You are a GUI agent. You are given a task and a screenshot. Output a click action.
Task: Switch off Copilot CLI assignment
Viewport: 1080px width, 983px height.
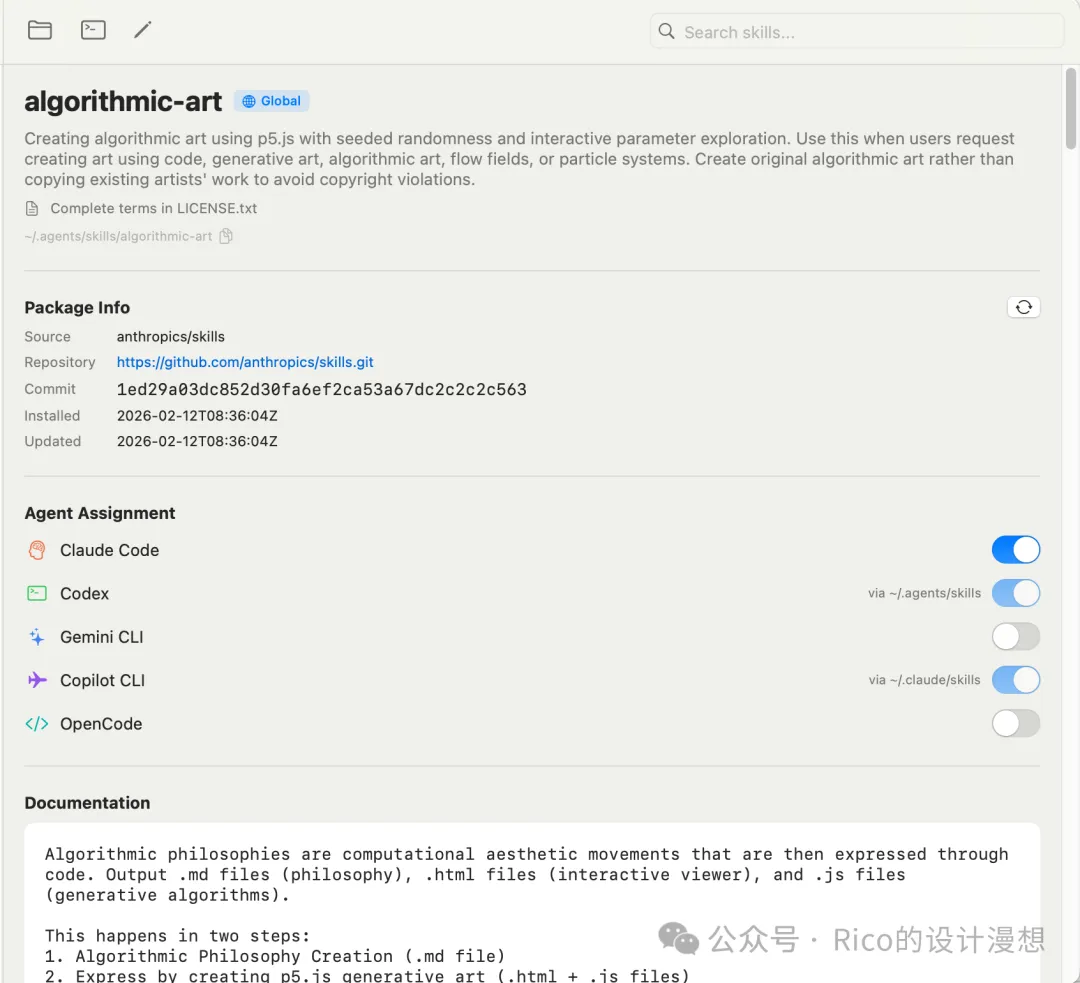pyautogui.click(x=1015, y=680)
